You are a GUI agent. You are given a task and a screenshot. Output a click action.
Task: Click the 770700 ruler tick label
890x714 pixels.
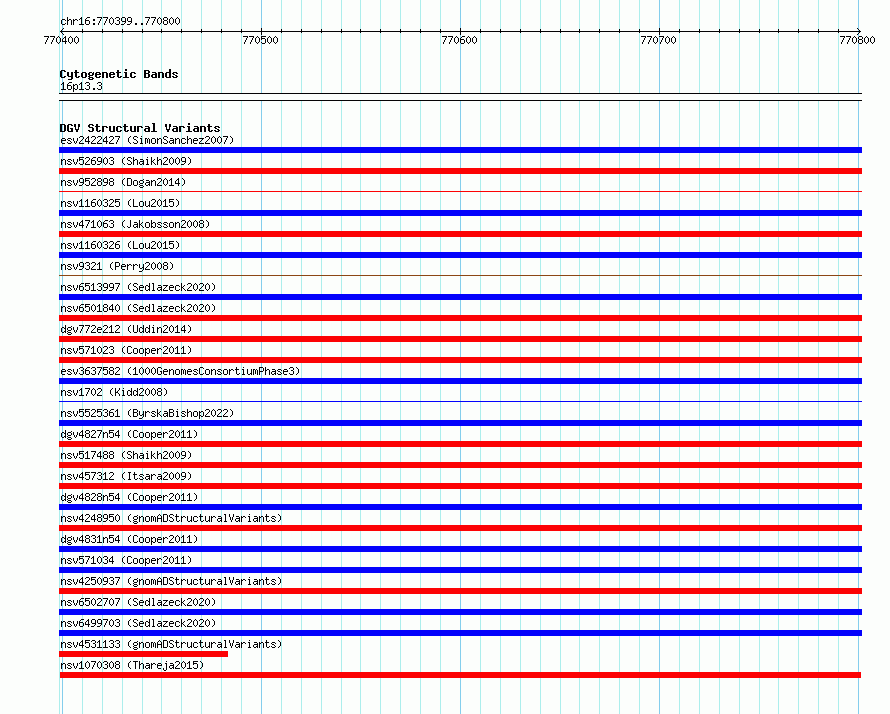click(x=658, y=40)
